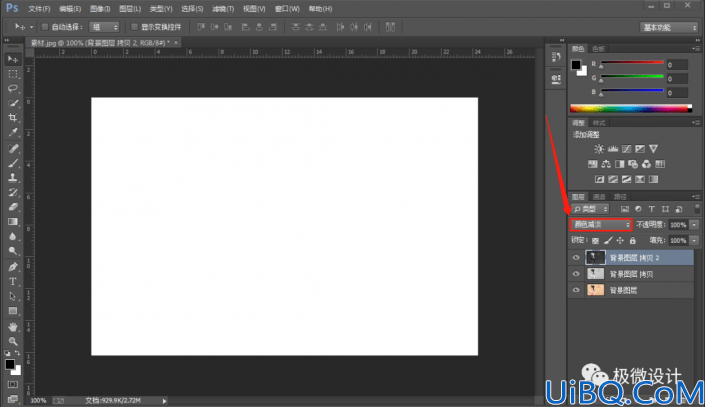Click the lock transparent pixels icon
Screen dimensions: 705x407
(595, 241)
